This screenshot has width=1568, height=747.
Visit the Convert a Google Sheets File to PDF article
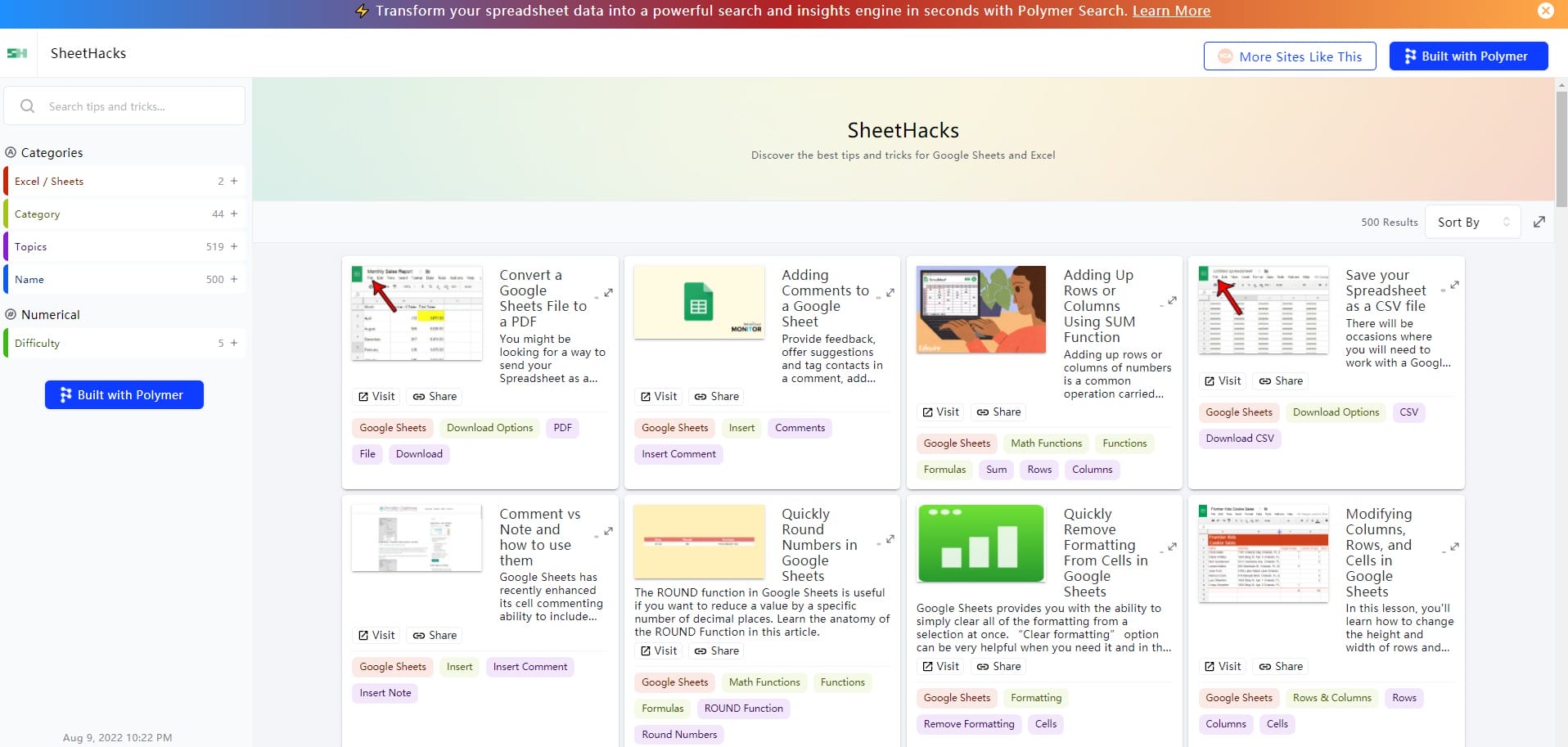[376, 397]
